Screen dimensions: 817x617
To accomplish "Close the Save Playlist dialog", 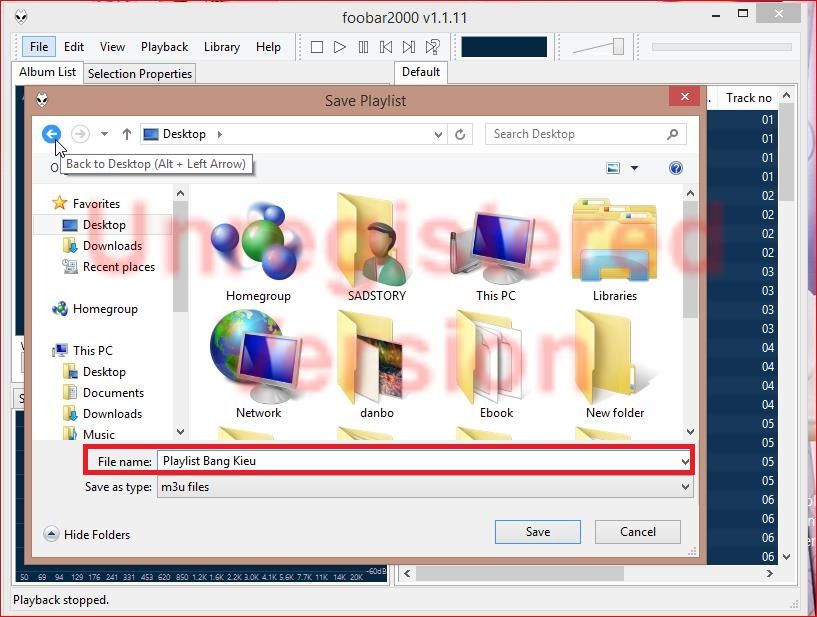I will click(685, 96).
